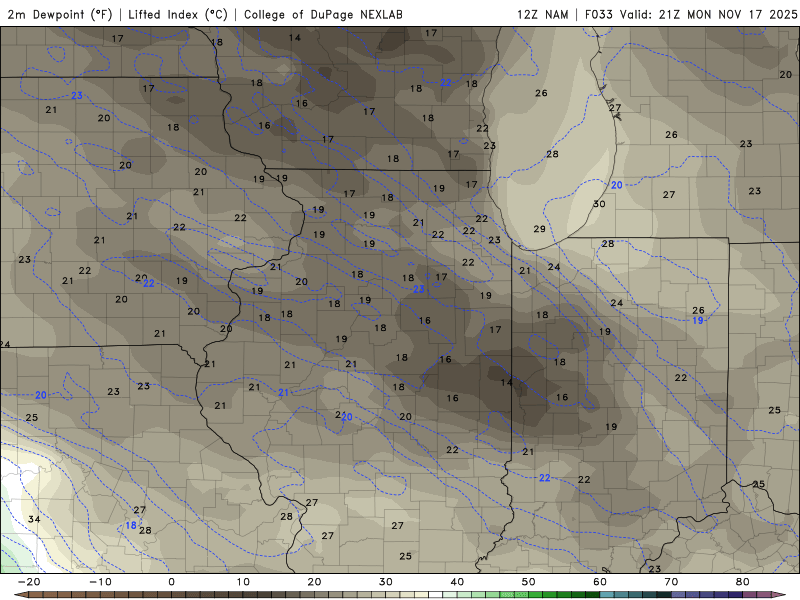800x600 pixels.
Task: Click the dewpoint value '30' over the lake
Action: [599, 204]
